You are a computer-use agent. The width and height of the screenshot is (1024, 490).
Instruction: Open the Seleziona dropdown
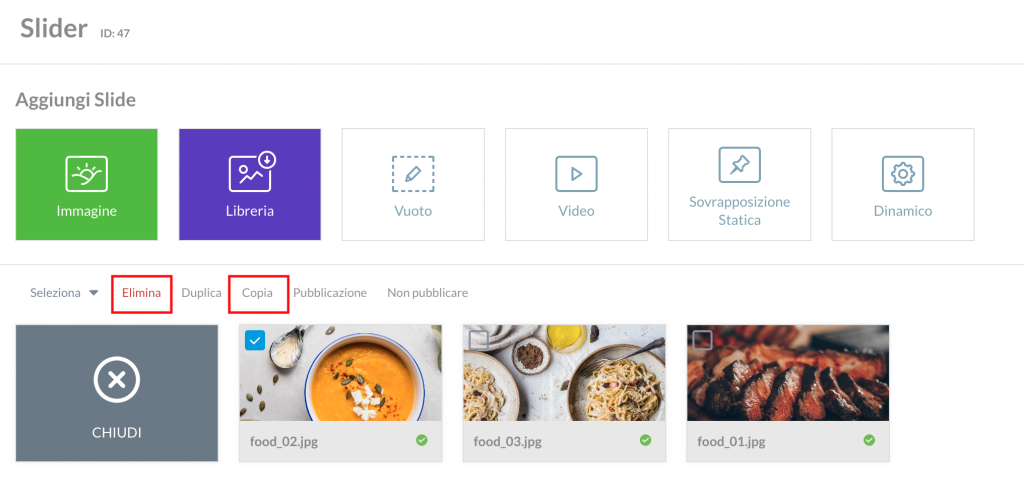click(x=64, y=293)
